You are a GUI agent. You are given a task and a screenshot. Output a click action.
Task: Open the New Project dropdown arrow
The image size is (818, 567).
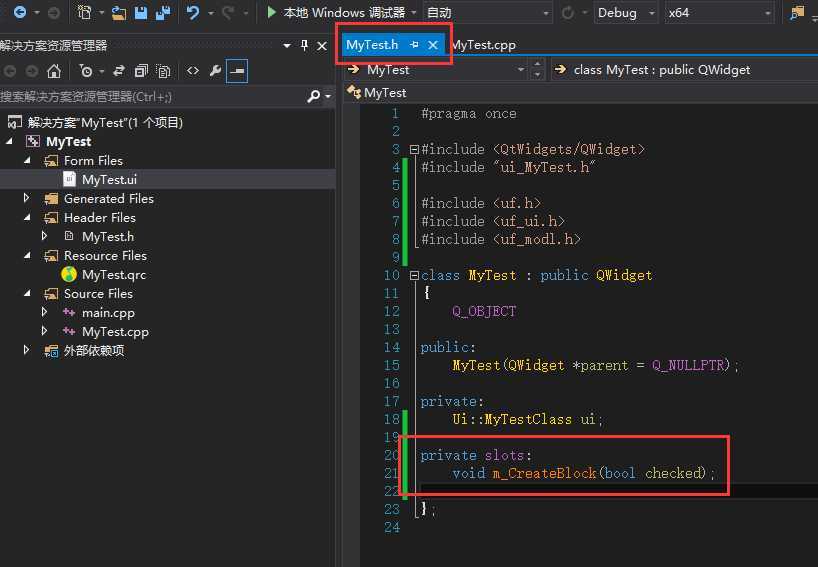(x=101, y=13)
